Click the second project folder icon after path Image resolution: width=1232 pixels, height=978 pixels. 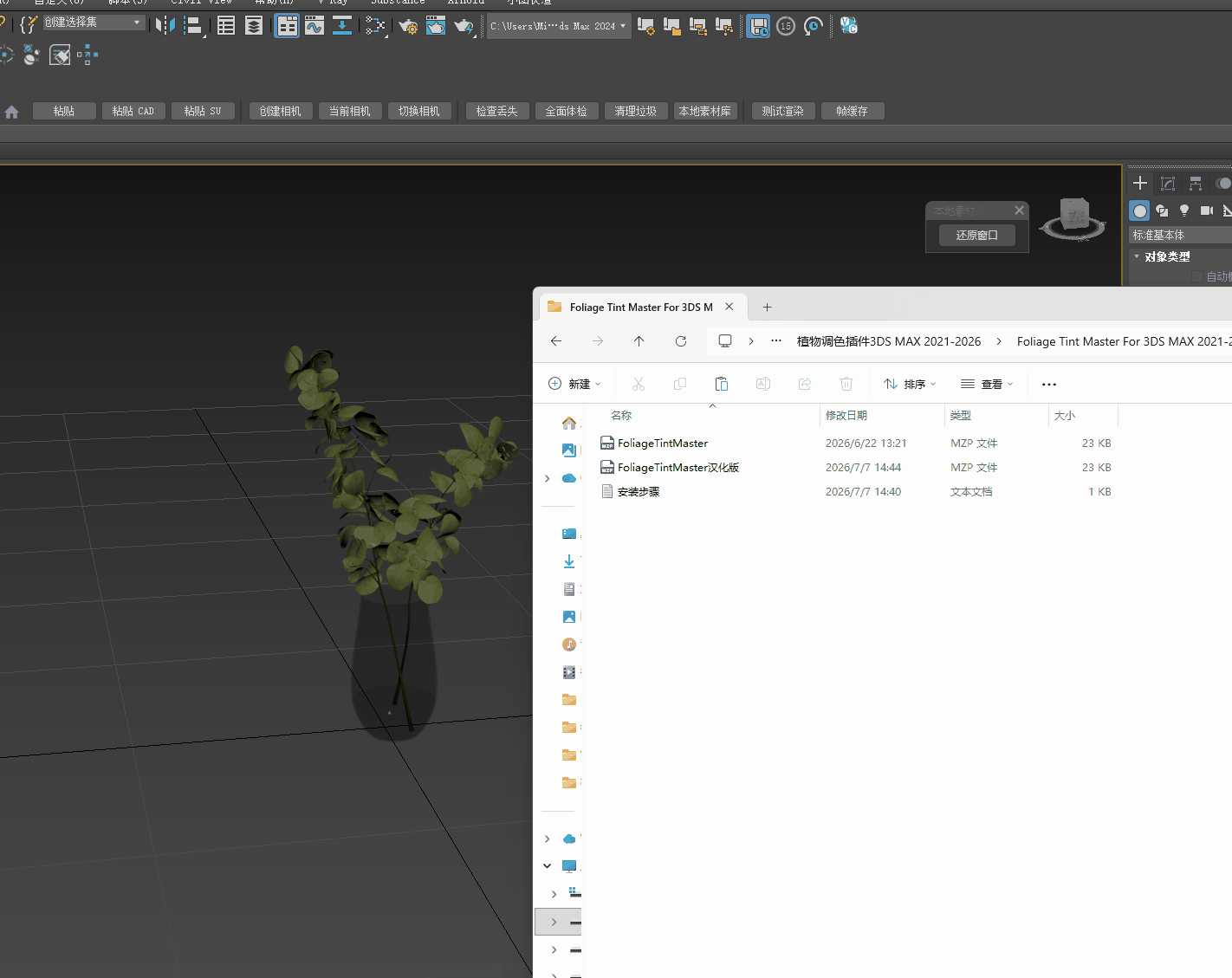point(671,26)
